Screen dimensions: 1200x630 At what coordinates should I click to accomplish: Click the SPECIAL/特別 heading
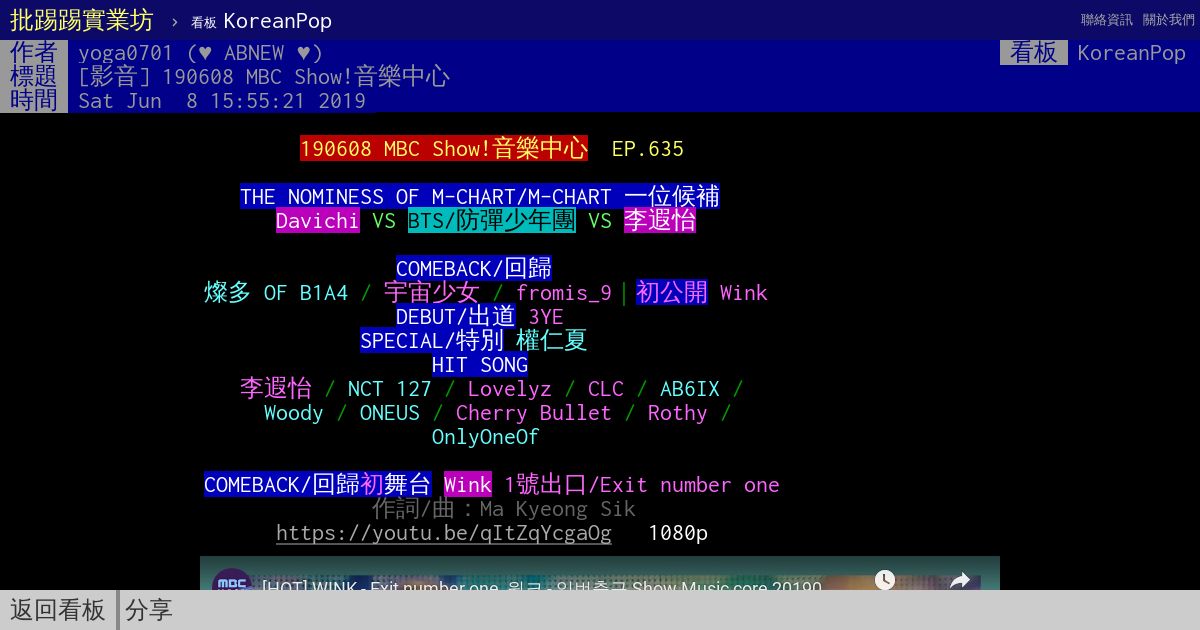(x=432, y=341)
